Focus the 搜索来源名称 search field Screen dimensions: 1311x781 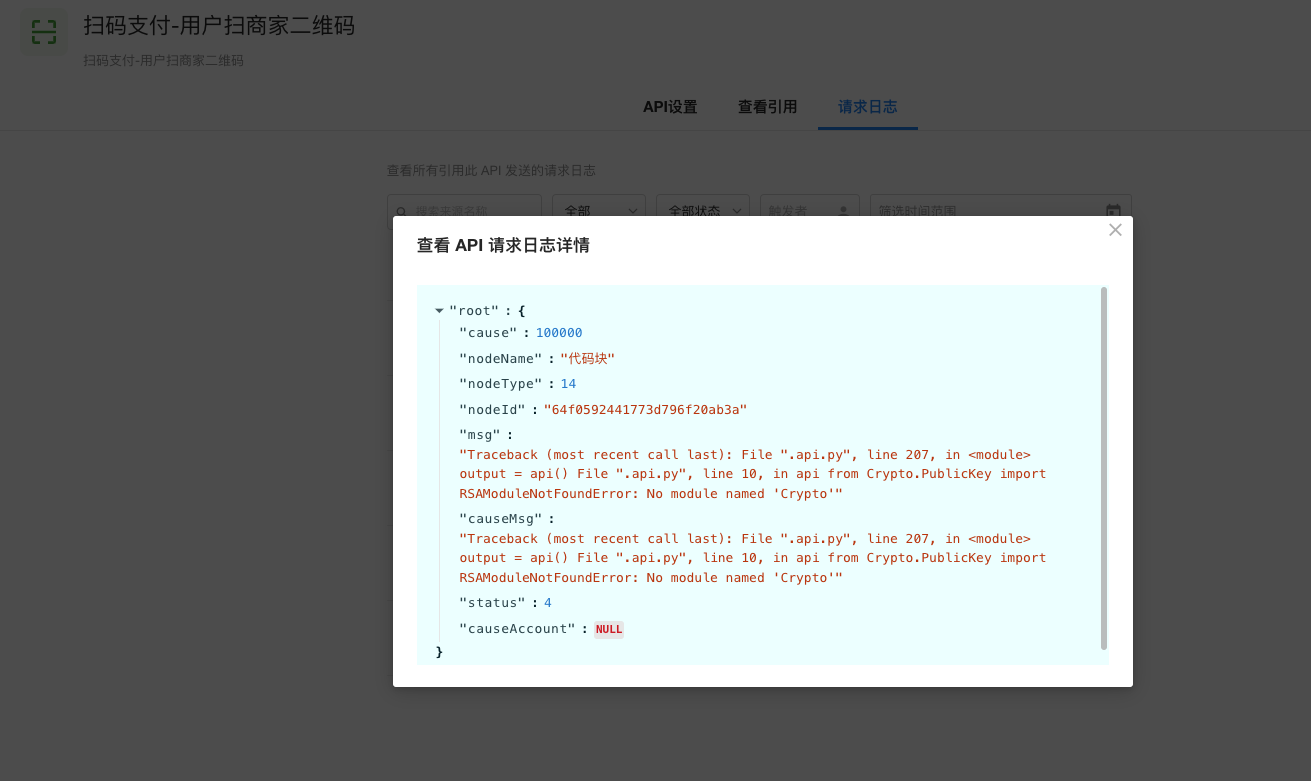click(x=465, y=211)
